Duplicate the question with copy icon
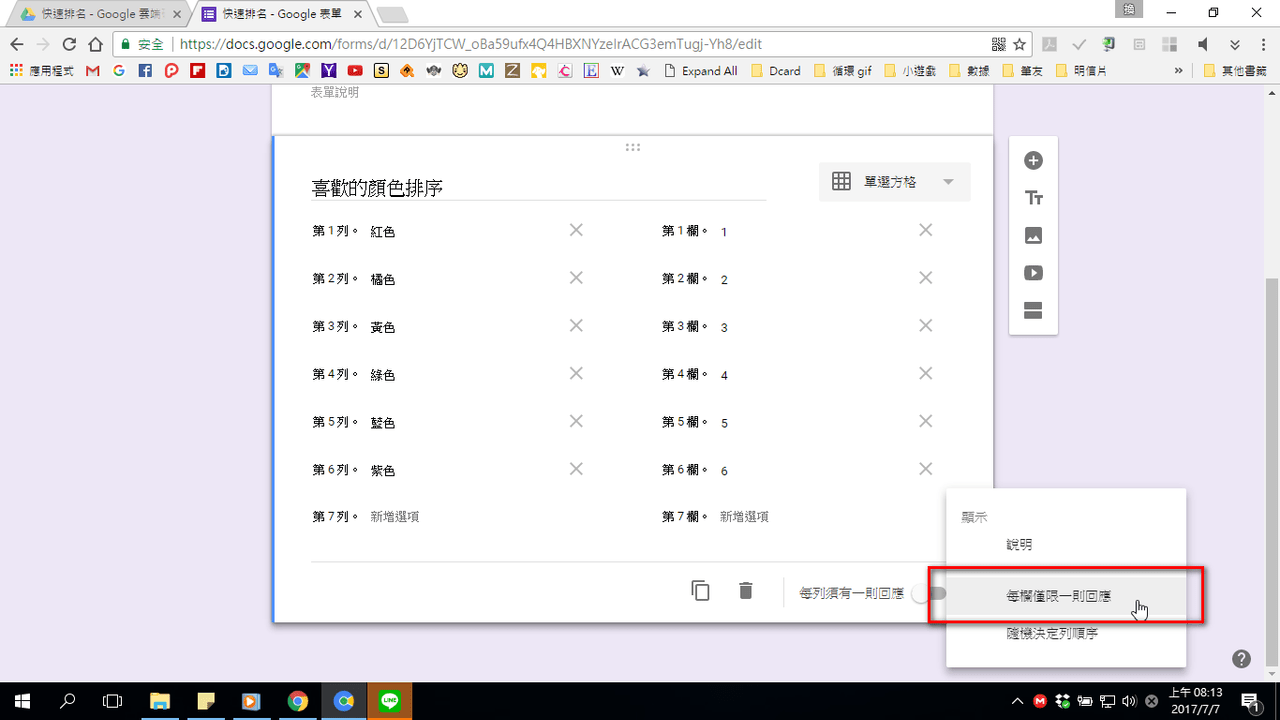The width and height of the screenshot is (1280, 720). click(700, 591)
